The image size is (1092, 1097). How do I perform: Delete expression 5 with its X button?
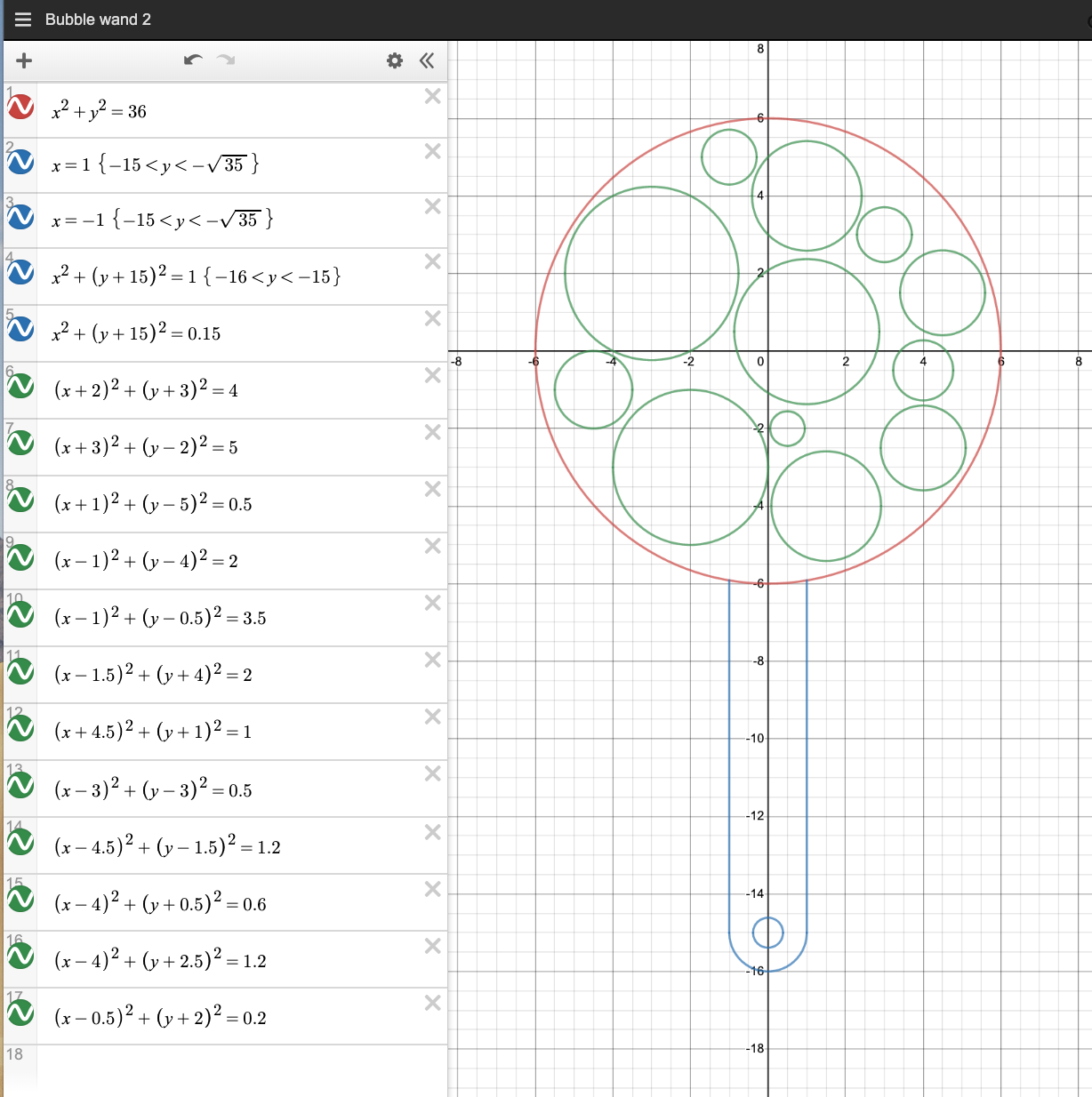pos(432,320)
